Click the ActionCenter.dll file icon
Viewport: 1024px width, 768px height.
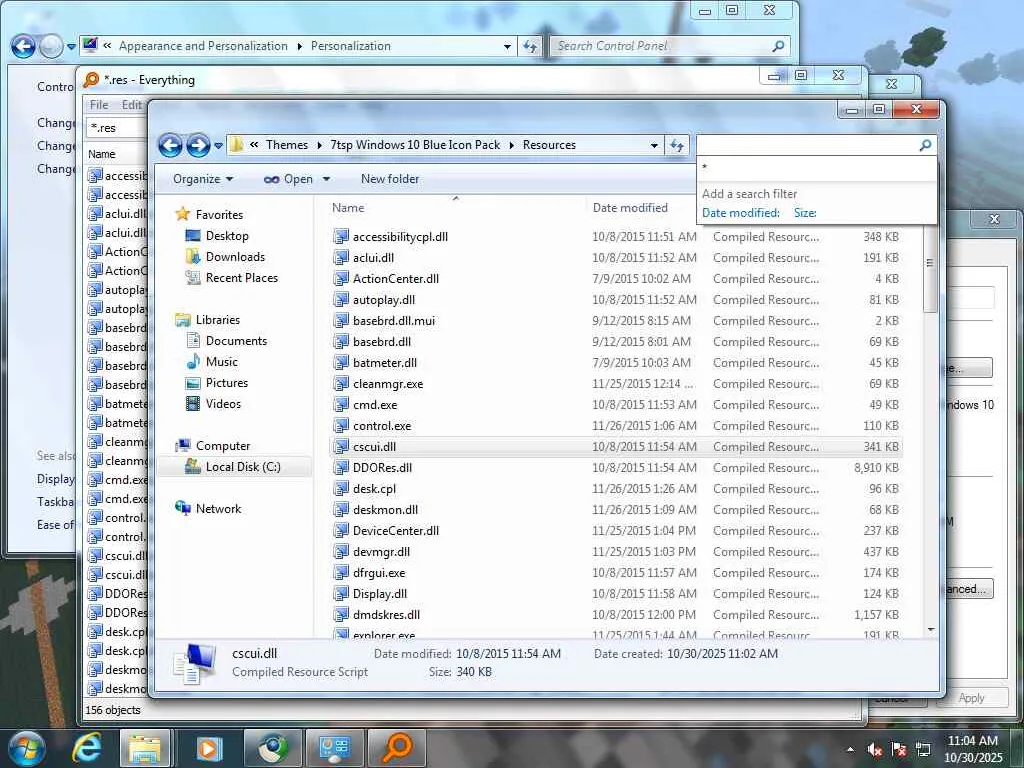341,279
